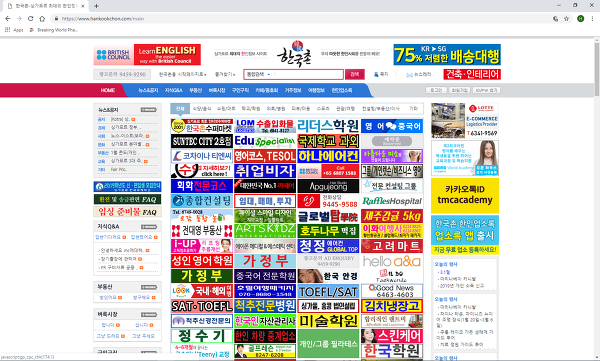Open the 통합검색 search type dropdown
The width and height of the screenshot is (600, 361).
click(259, 74)
